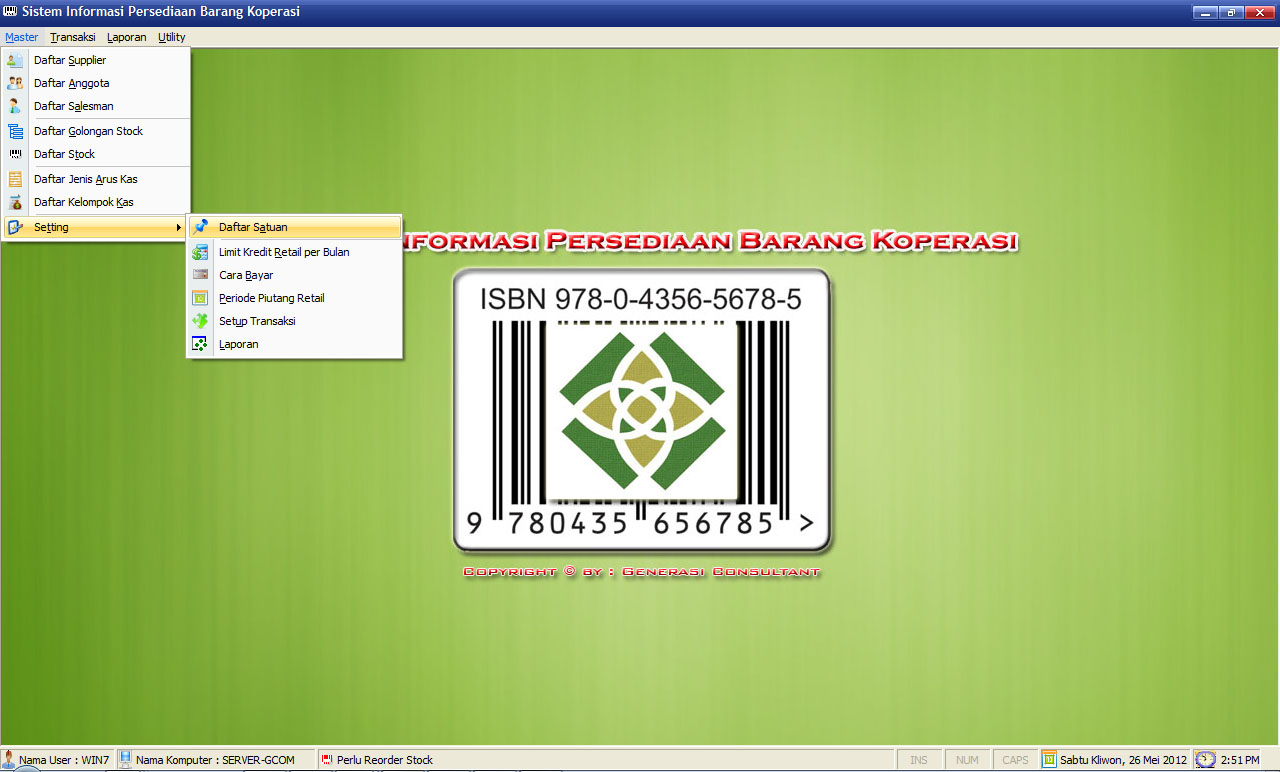
Task: Click the Daftar Salesman person icon
Action: 15,106
